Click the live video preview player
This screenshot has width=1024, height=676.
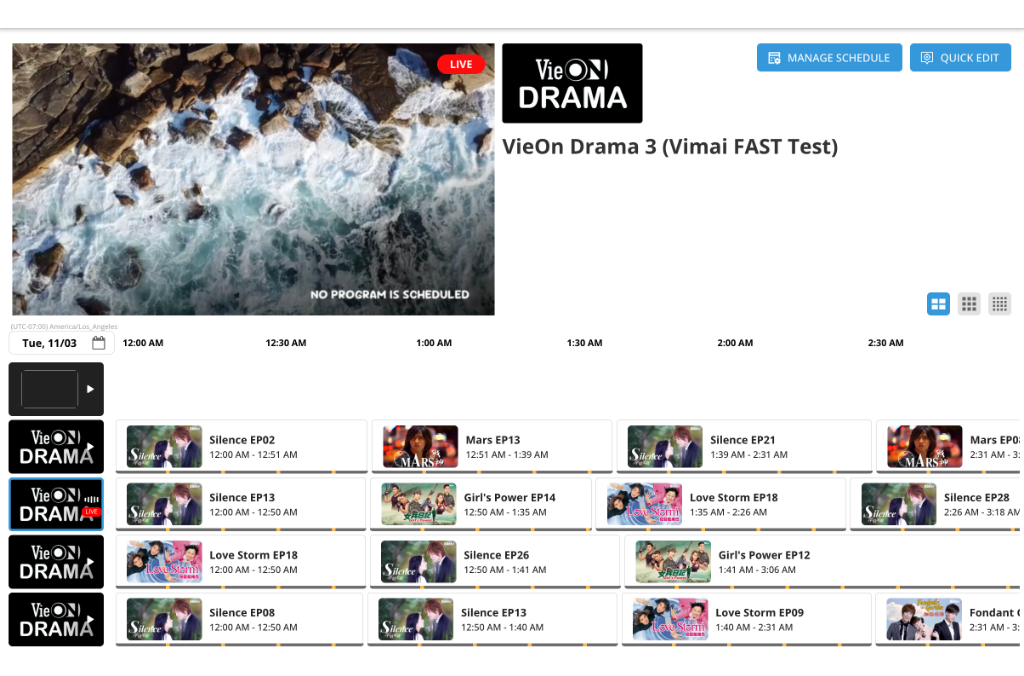point(253,180)
